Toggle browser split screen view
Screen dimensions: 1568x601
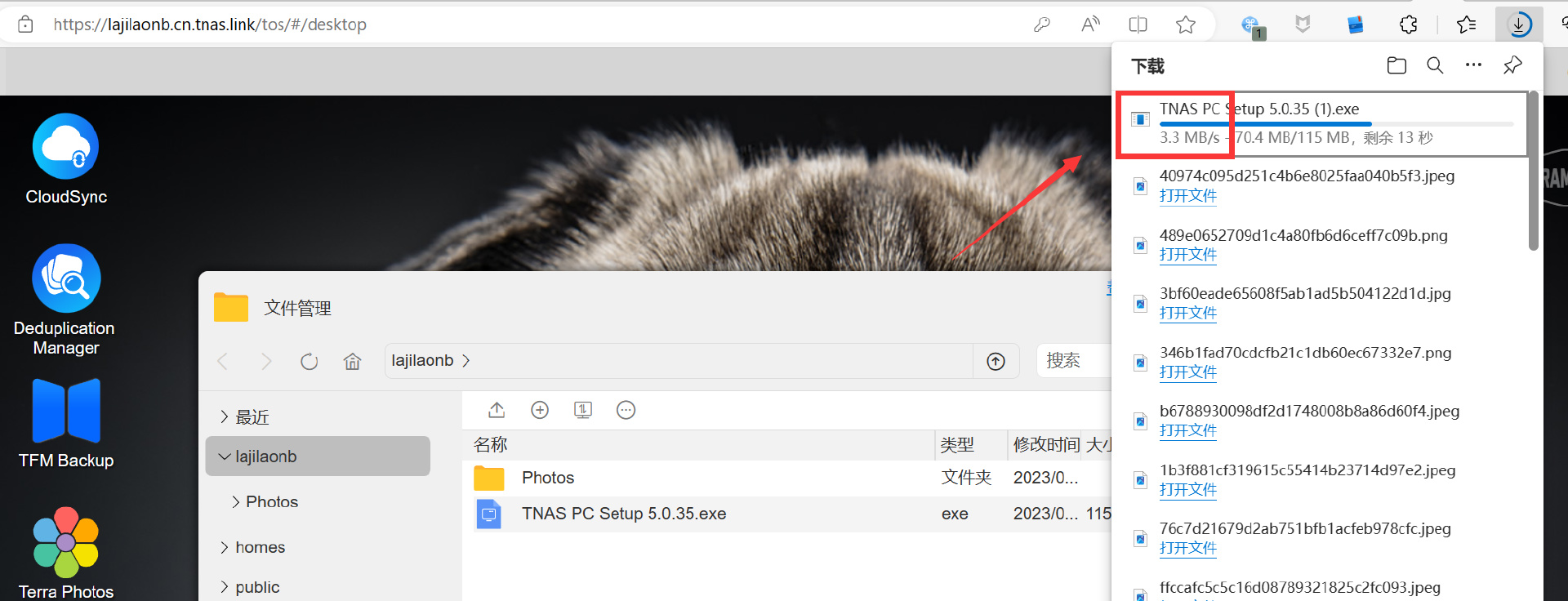tap(1138, 24)
